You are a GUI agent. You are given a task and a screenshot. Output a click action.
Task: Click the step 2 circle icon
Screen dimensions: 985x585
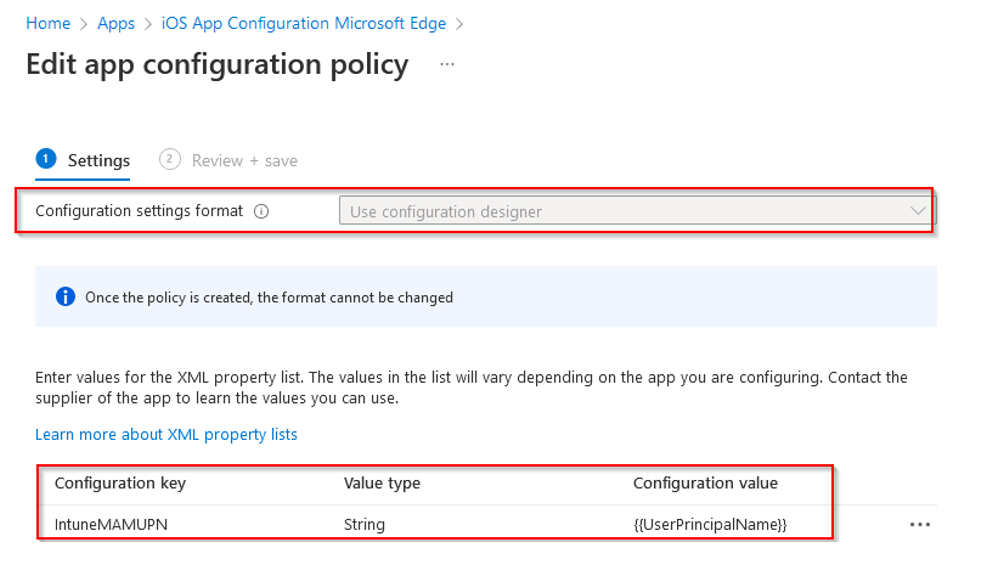tap(170, 159)
